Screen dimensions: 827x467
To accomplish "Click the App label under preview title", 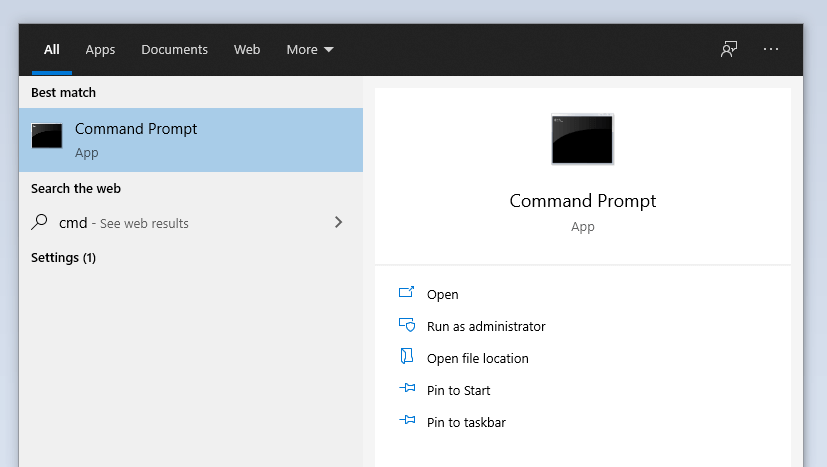I will coord(582,227).
